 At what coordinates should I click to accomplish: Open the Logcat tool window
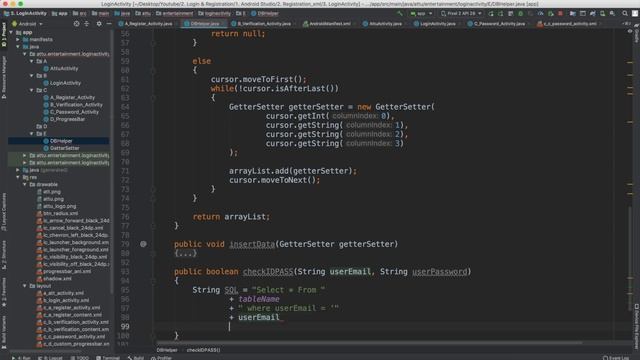(x=50, y=358)
